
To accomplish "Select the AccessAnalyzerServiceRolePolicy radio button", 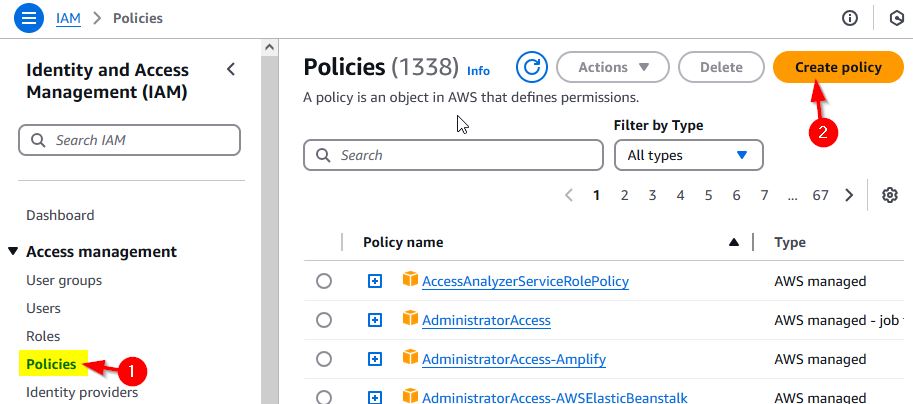I will (x=324, y=281).
